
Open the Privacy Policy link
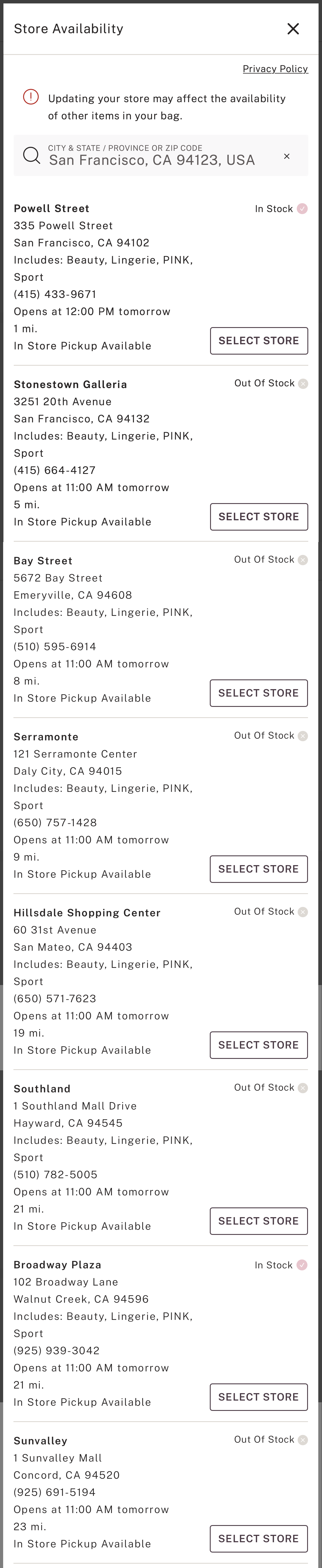(x=275, y=69)
